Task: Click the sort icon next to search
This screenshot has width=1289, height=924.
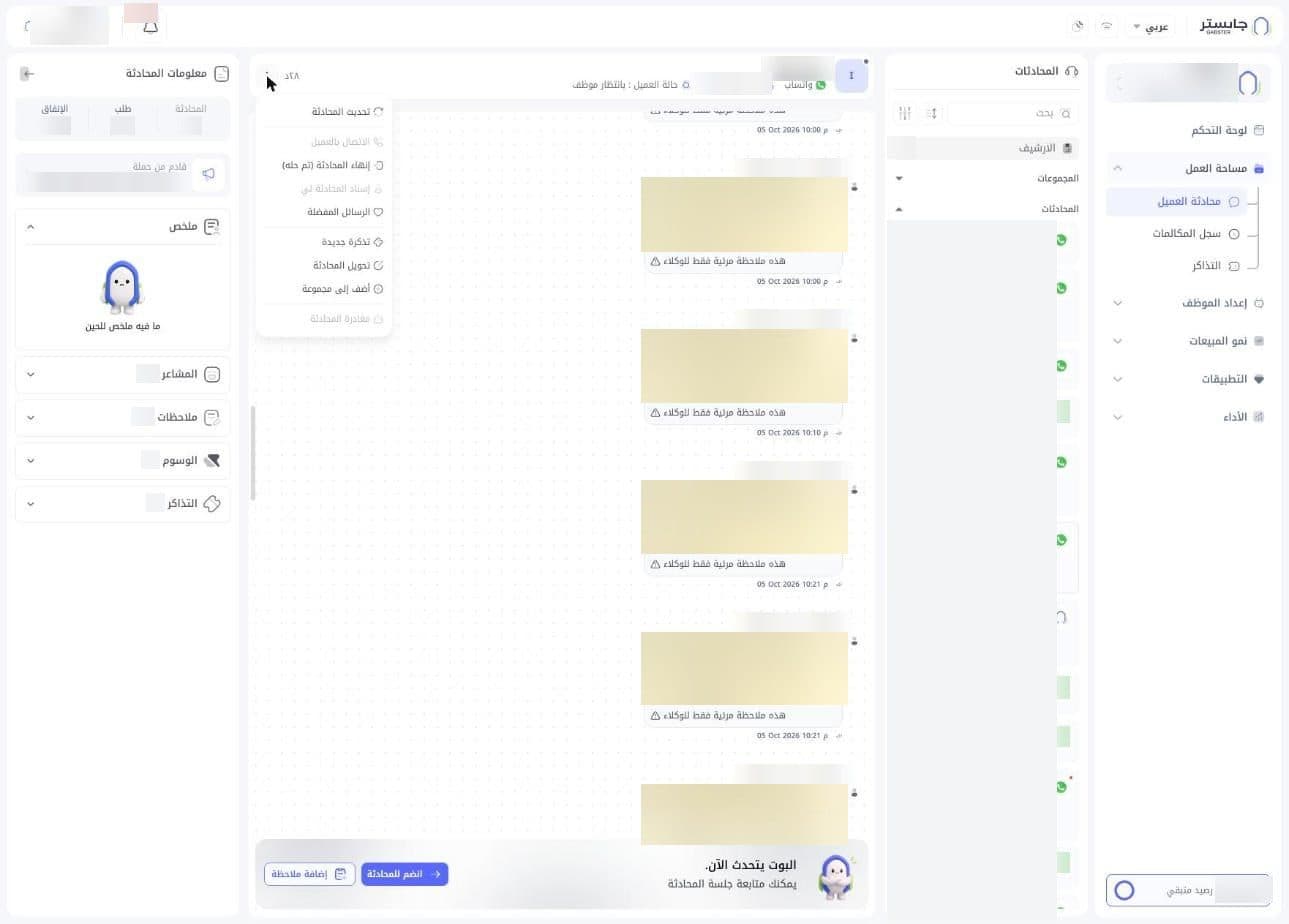Action: 932,113
